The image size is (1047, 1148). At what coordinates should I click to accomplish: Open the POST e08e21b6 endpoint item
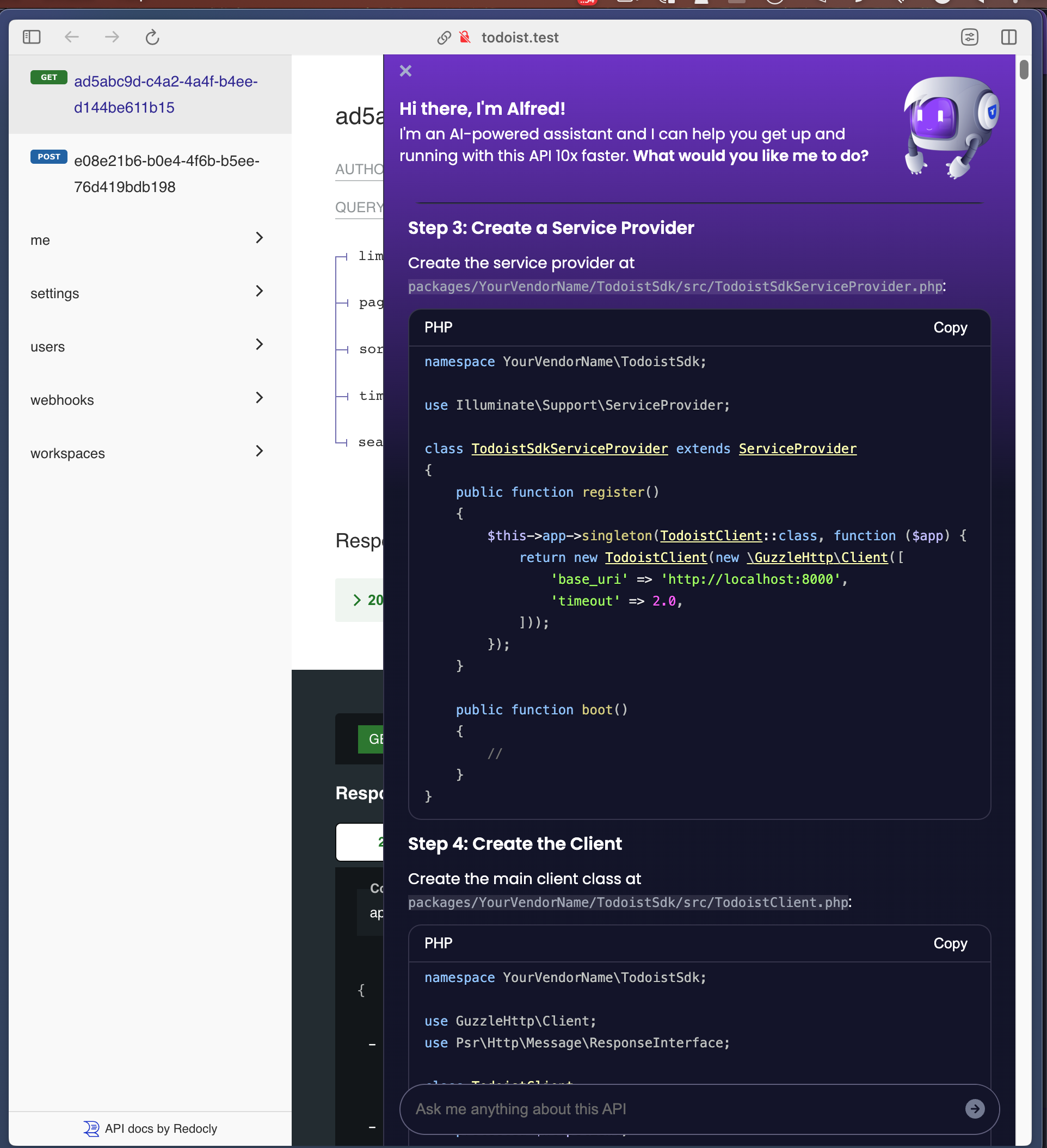tap(166, 174)
